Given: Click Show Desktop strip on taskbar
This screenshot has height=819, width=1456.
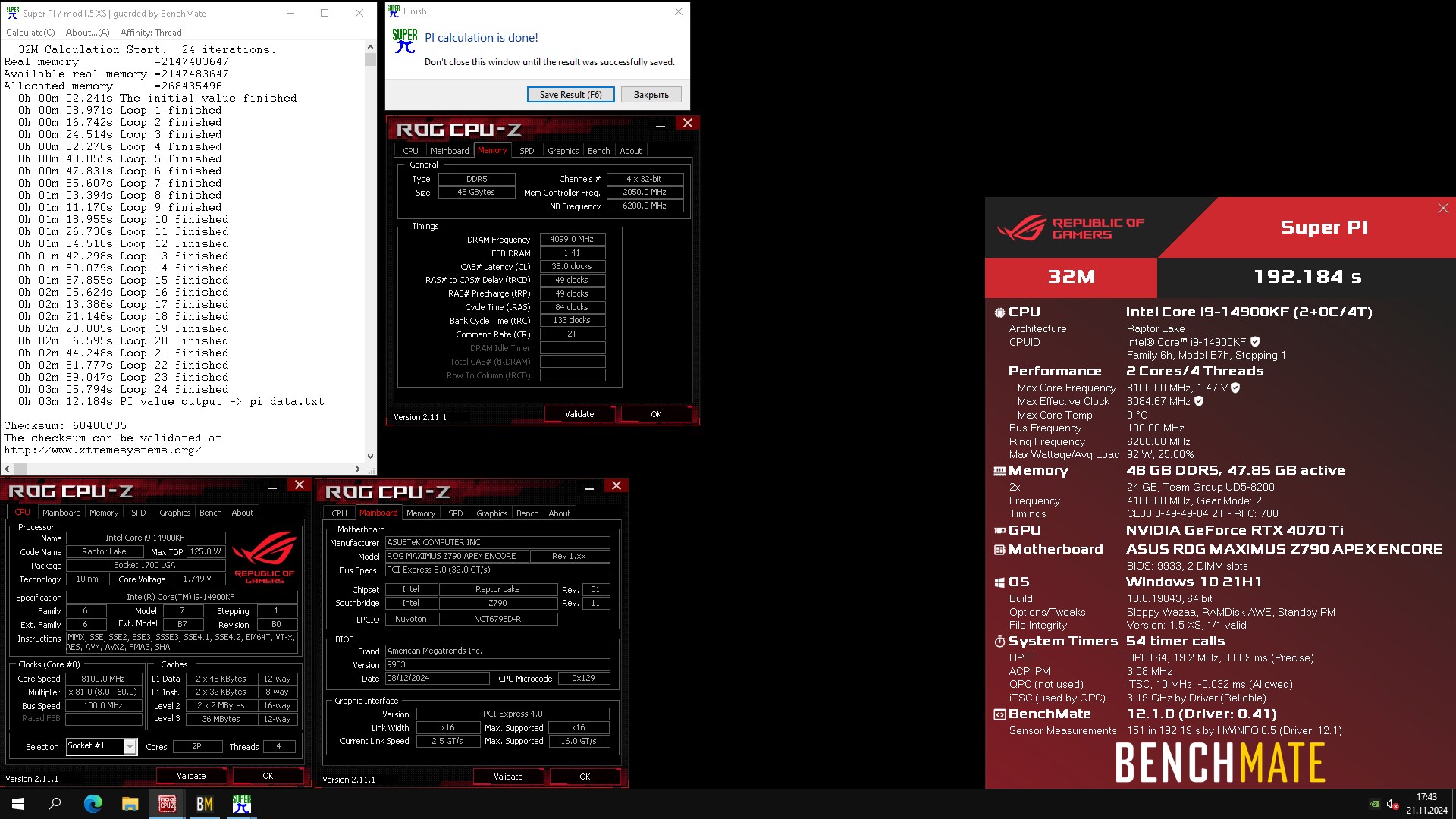Looking at the screenshot, I should (1454, 804).
